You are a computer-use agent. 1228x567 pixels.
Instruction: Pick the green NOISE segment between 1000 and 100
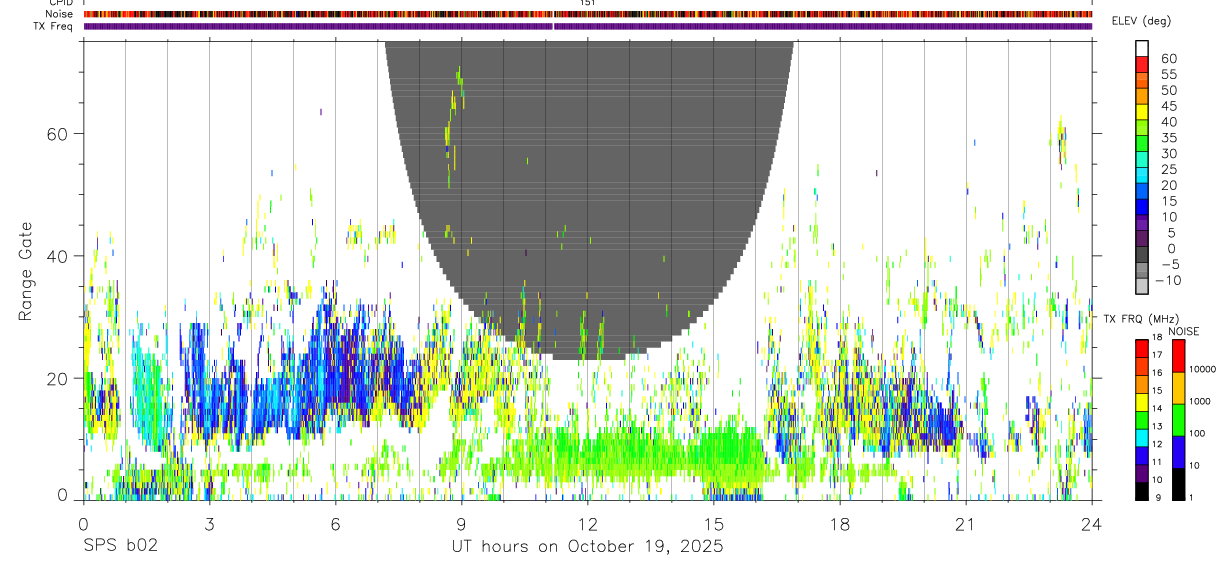pos(1178,420)
